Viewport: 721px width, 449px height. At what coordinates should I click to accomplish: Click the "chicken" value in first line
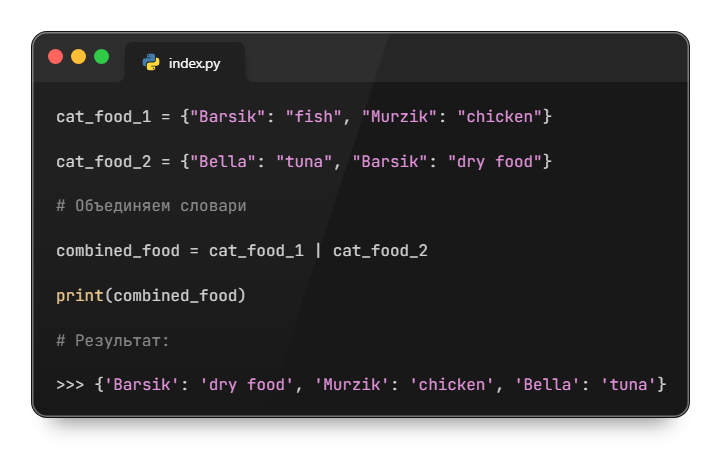pyautogui.click(x=499, y=117)
